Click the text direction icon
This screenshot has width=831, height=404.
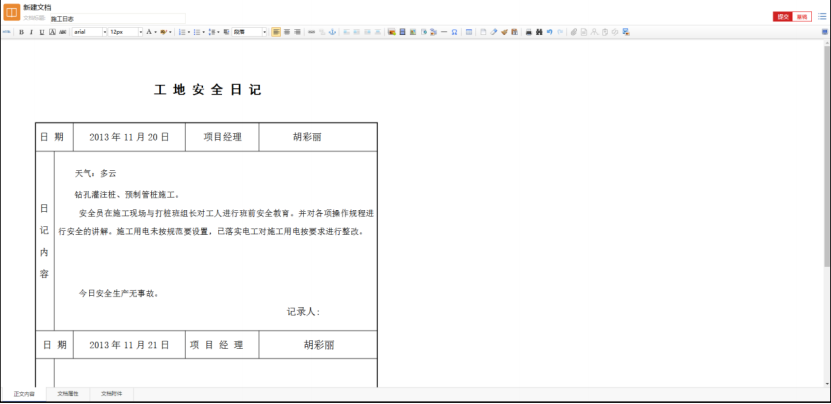tap(226, 32)
